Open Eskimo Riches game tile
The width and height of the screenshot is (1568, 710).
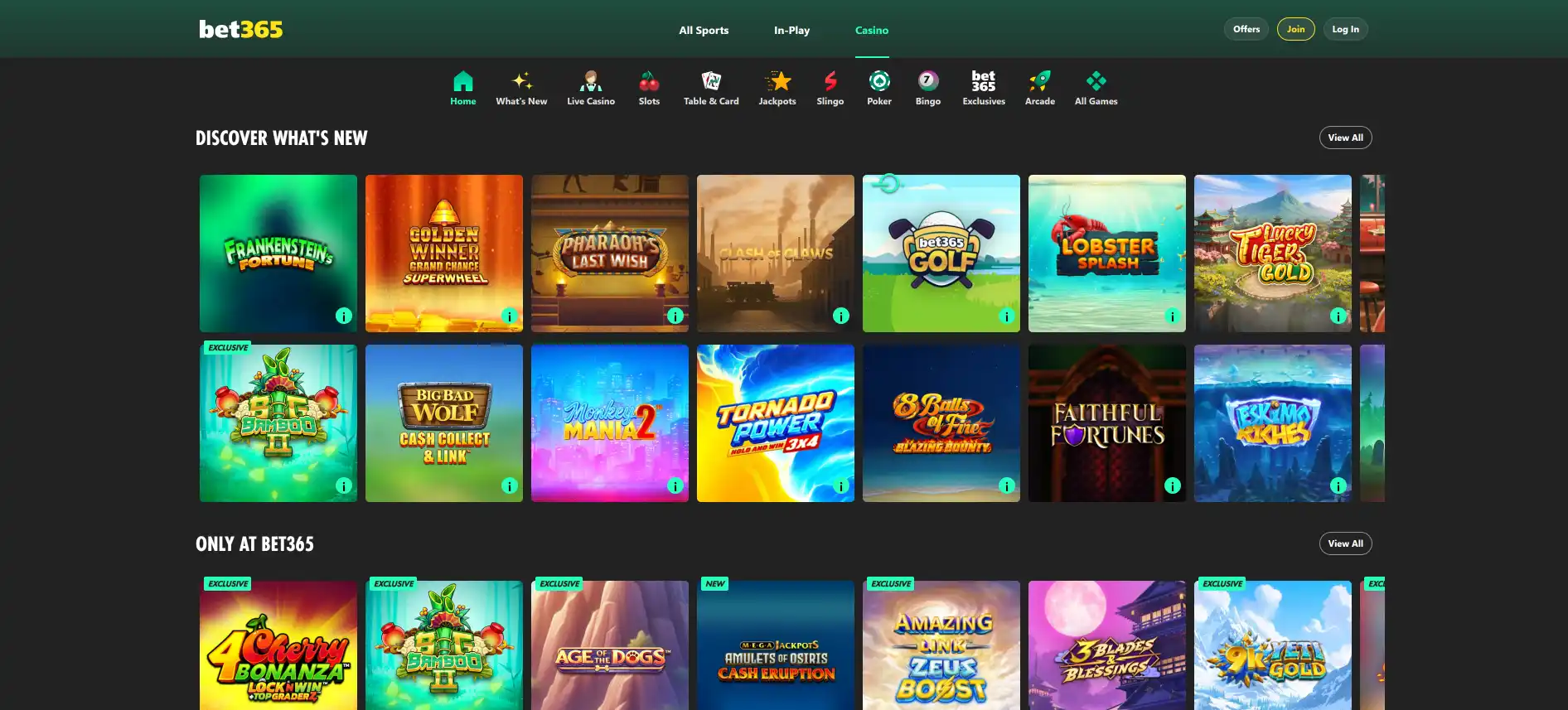pos(1273,423)
